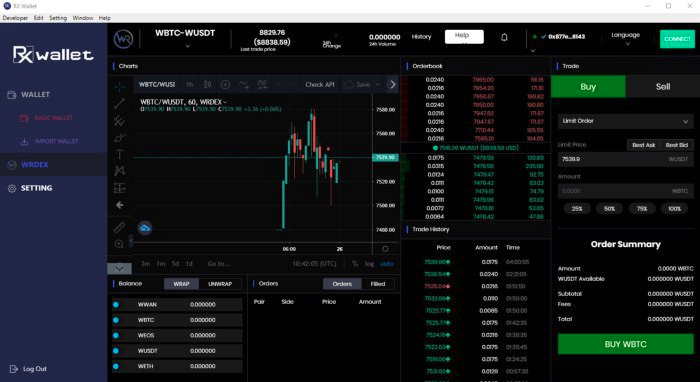Screen dimensions: 700x382
Task: Click the Import Wallet download icon
Action: pos(24,141)
